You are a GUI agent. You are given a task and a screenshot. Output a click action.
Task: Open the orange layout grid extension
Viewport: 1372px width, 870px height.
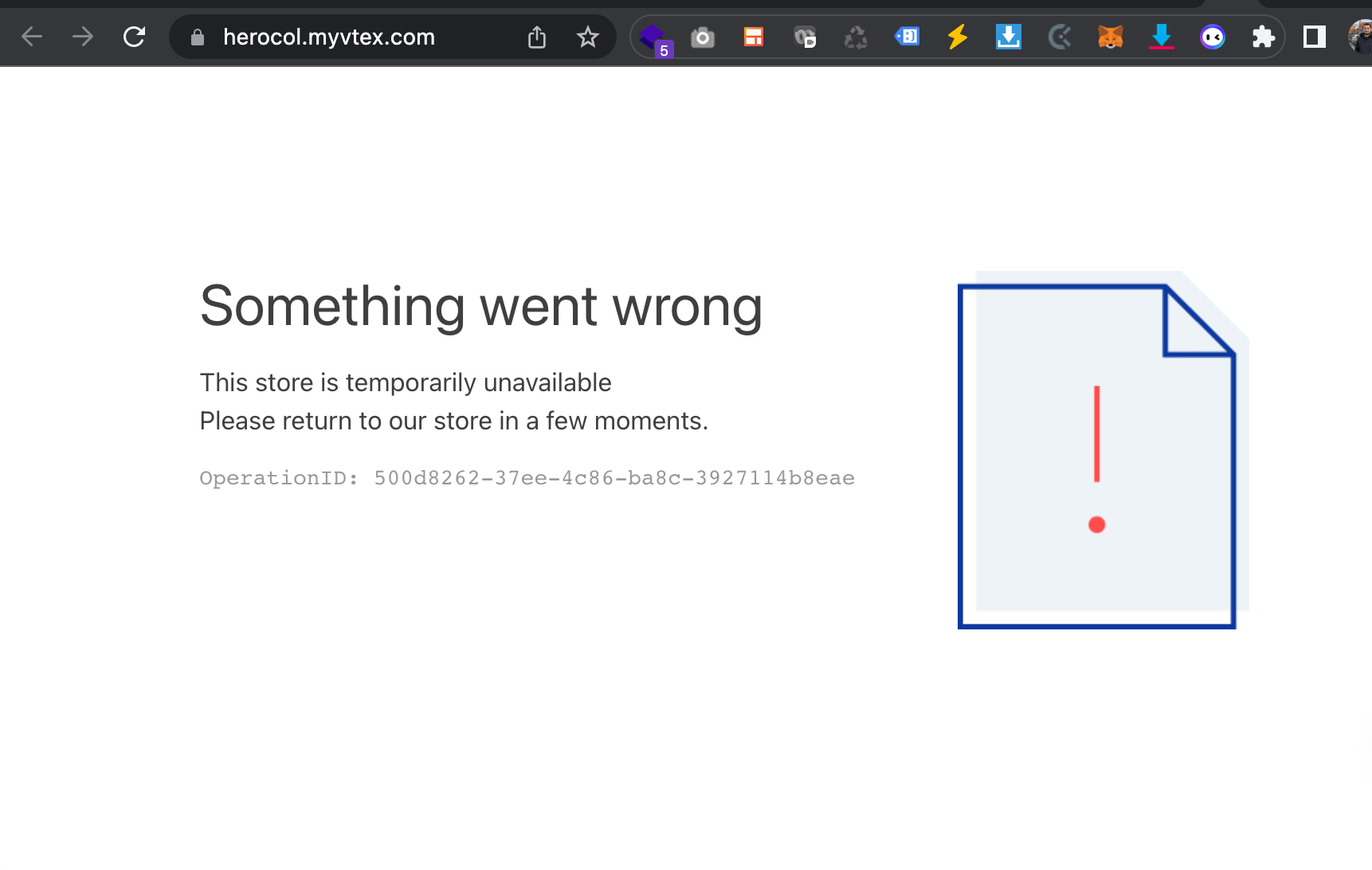point(753,37)
